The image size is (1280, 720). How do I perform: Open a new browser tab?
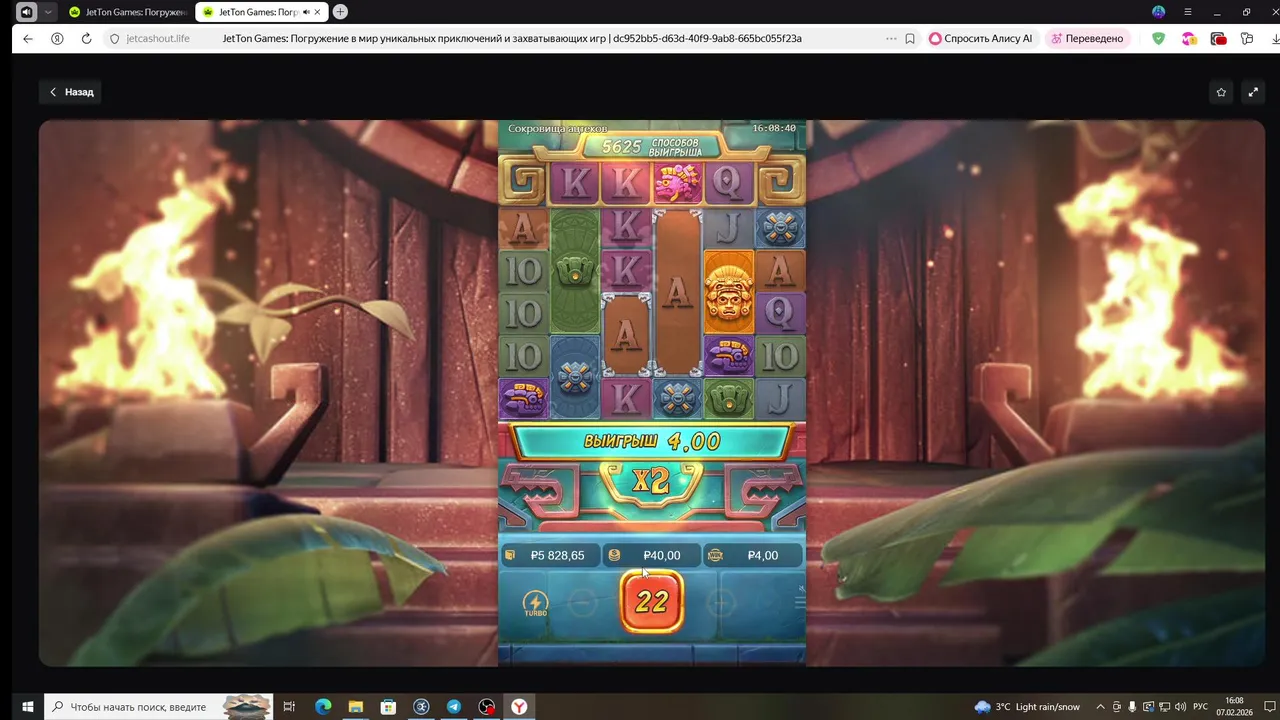(x=340, y=12)
